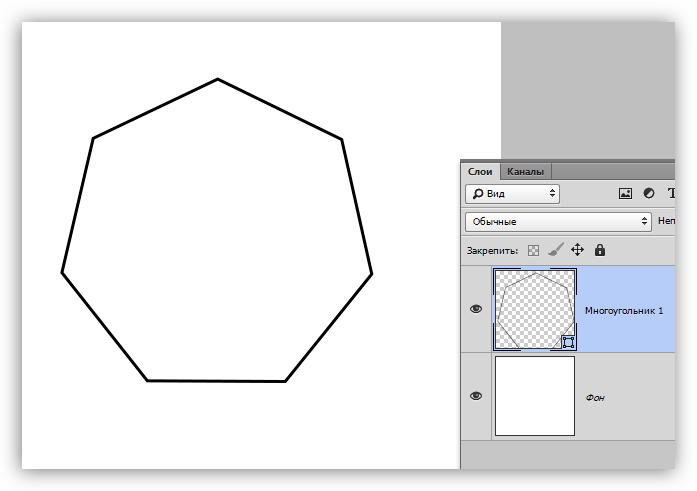Select the Многоугольник 1 layer thumbnail
This screenshot has height=491, width=697.
535,309
